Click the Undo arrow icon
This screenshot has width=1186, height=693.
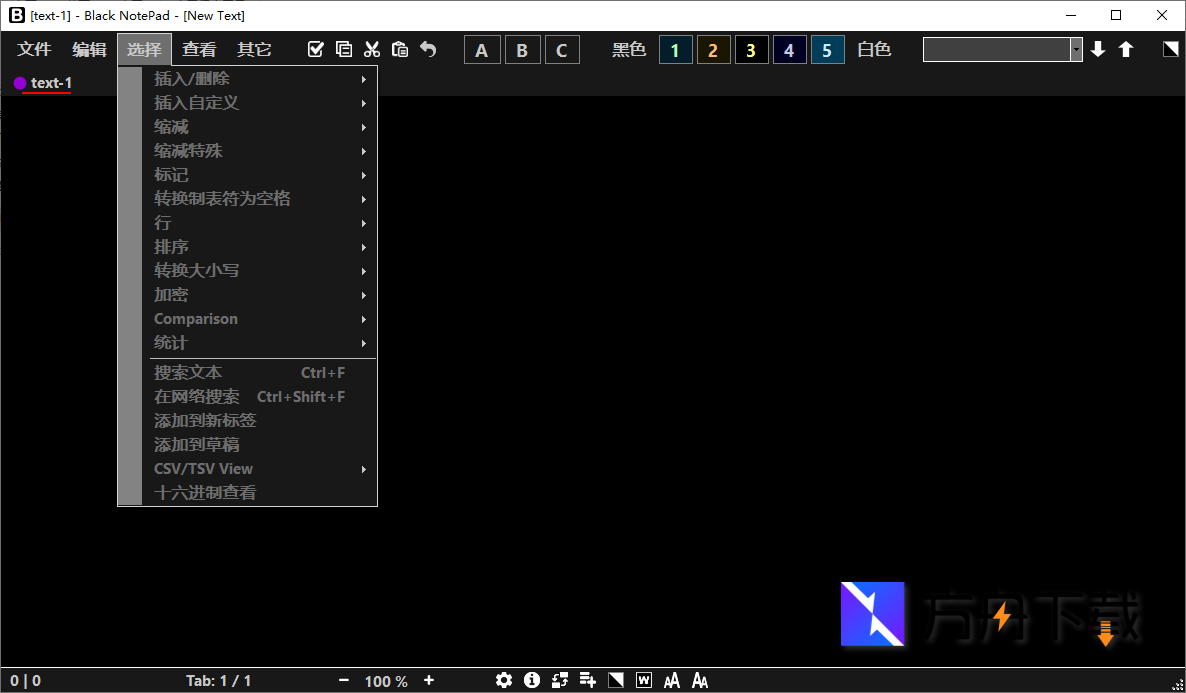(428, 48)
